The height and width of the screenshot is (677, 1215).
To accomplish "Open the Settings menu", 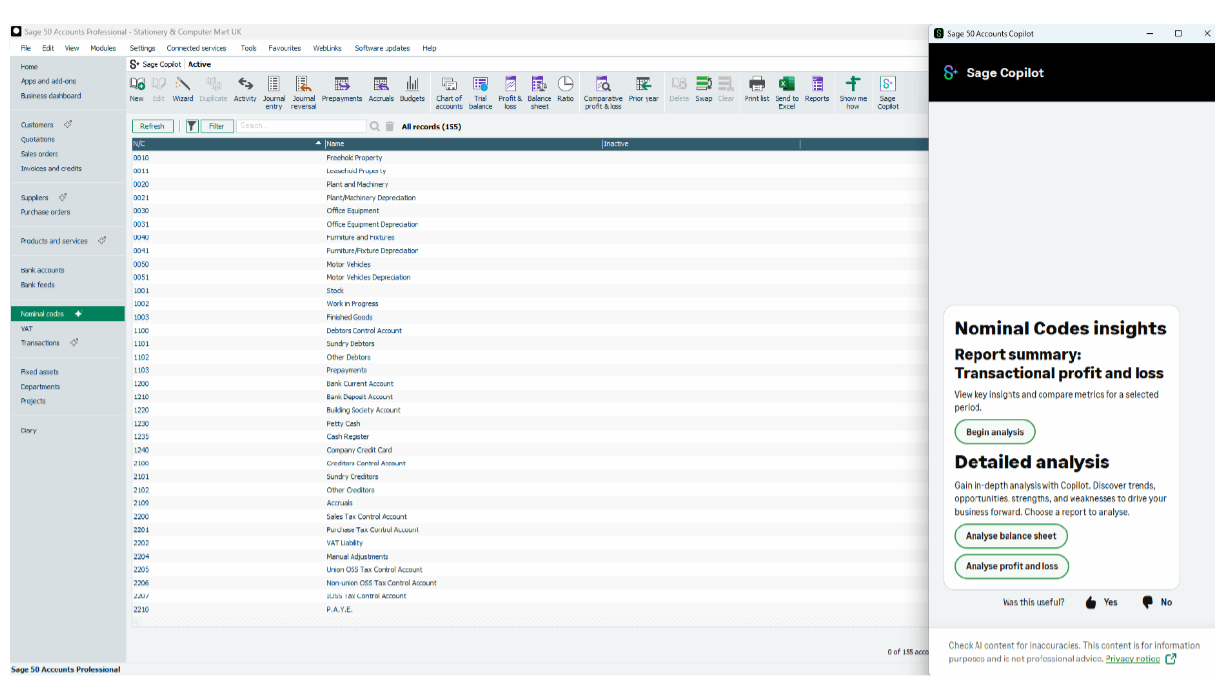I will coord(142,48).
